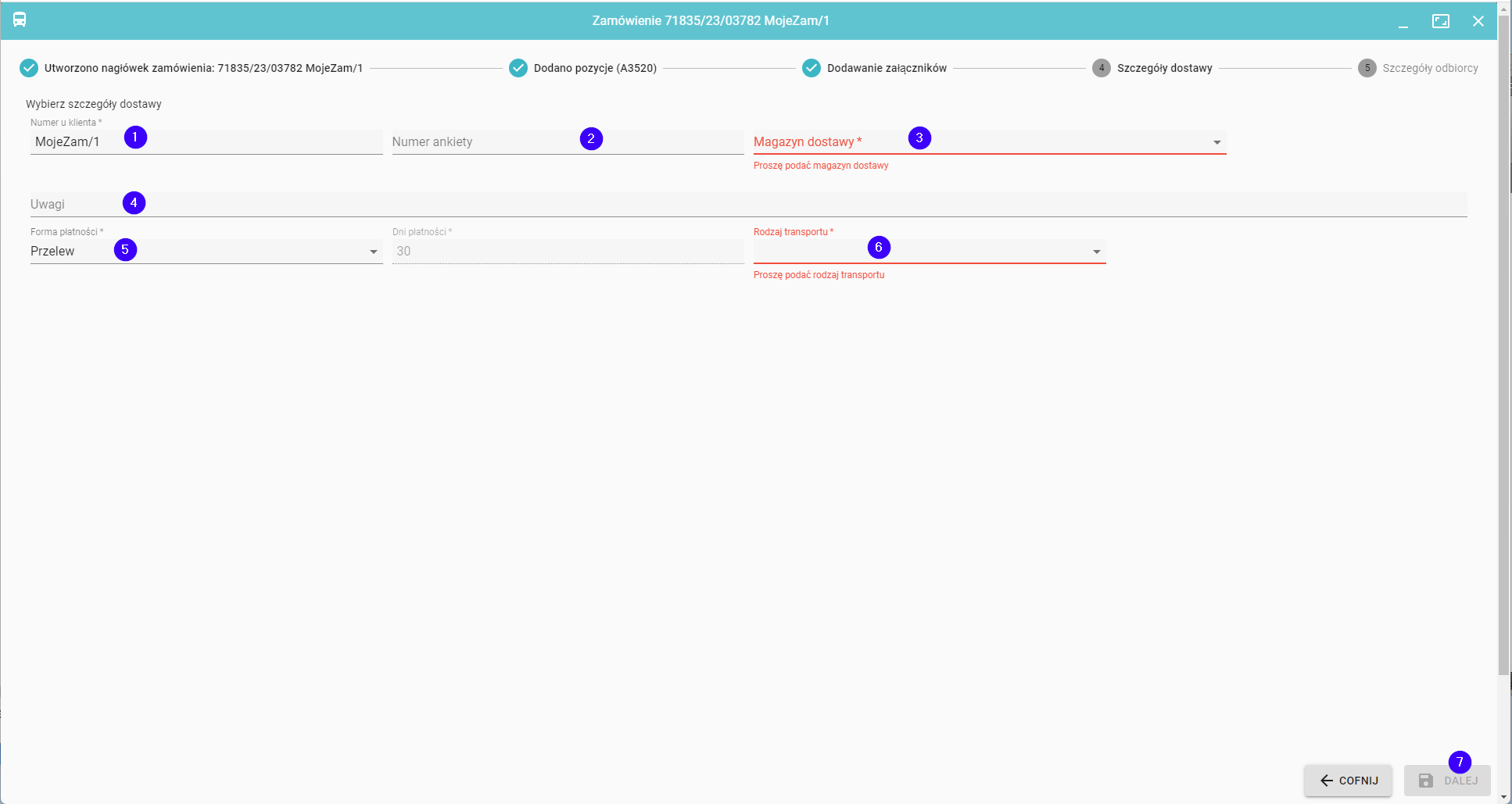The width and height of the screenshot is (1512, 804).
Task: Click the back arrow icon on Cofnij
Action: [x=1326, y=781]
